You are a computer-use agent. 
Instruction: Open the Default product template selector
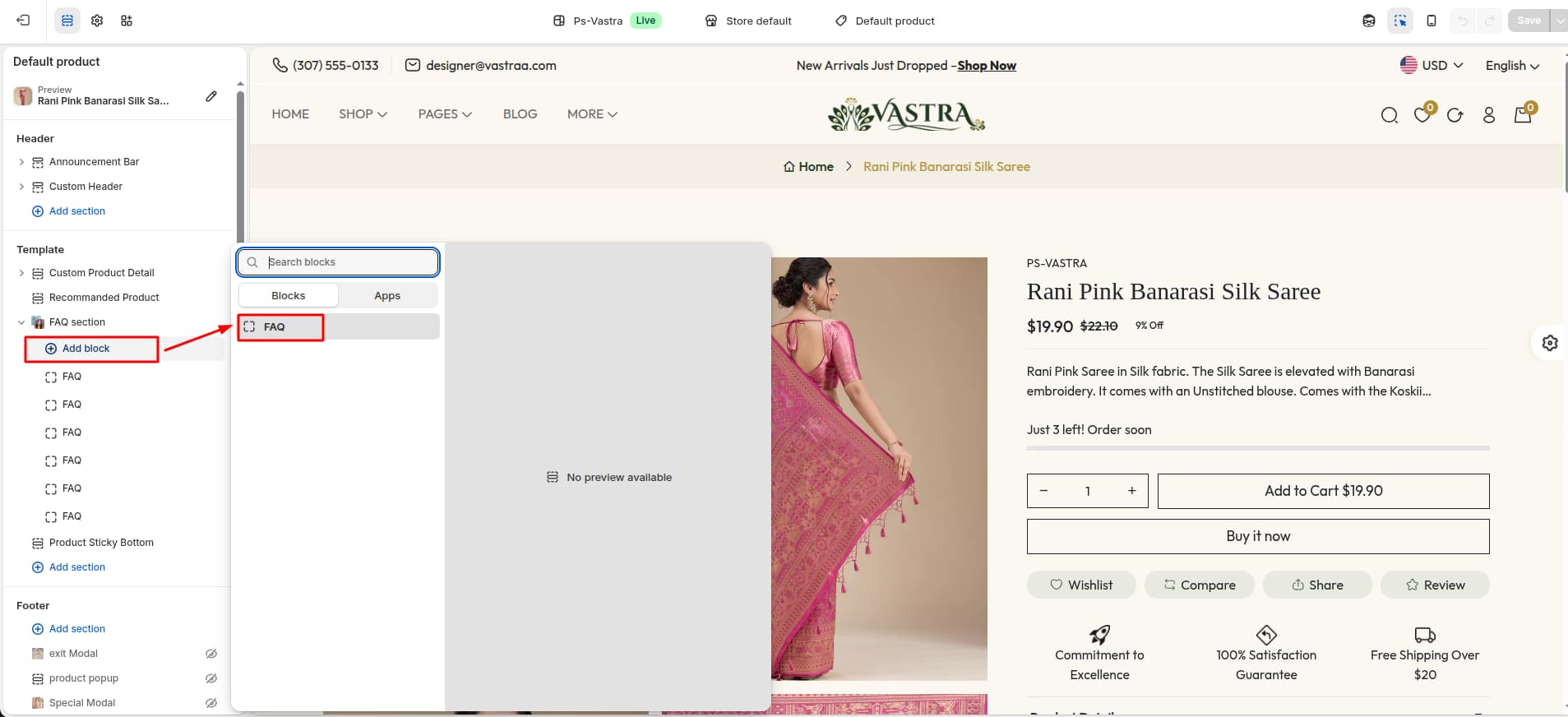point(885,21)
